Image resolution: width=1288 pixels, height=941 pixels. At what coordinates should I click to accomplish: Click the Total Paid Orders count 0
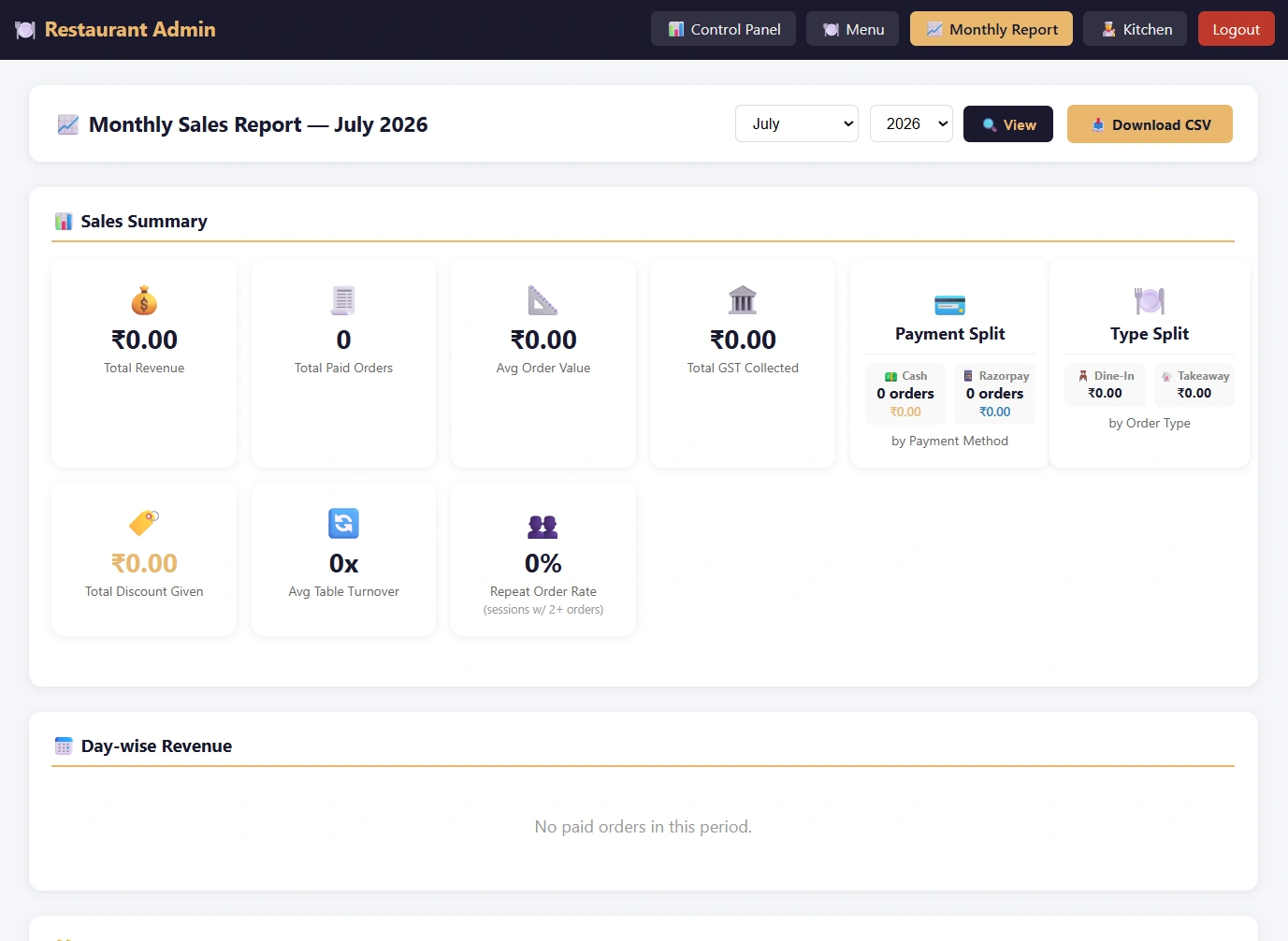point(343,340)
